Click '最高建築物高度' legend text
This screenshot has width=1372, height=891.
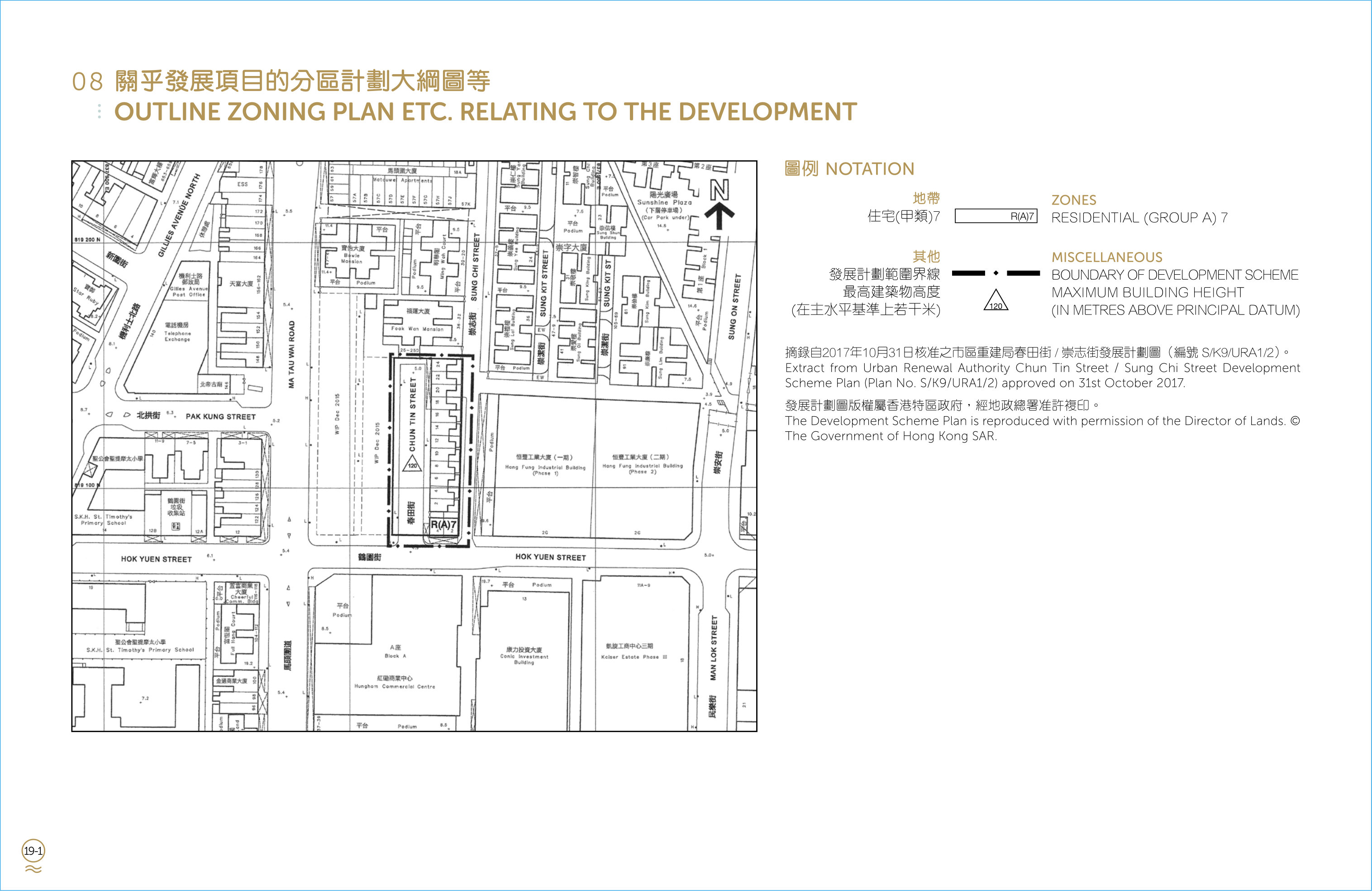click(891, 292)
